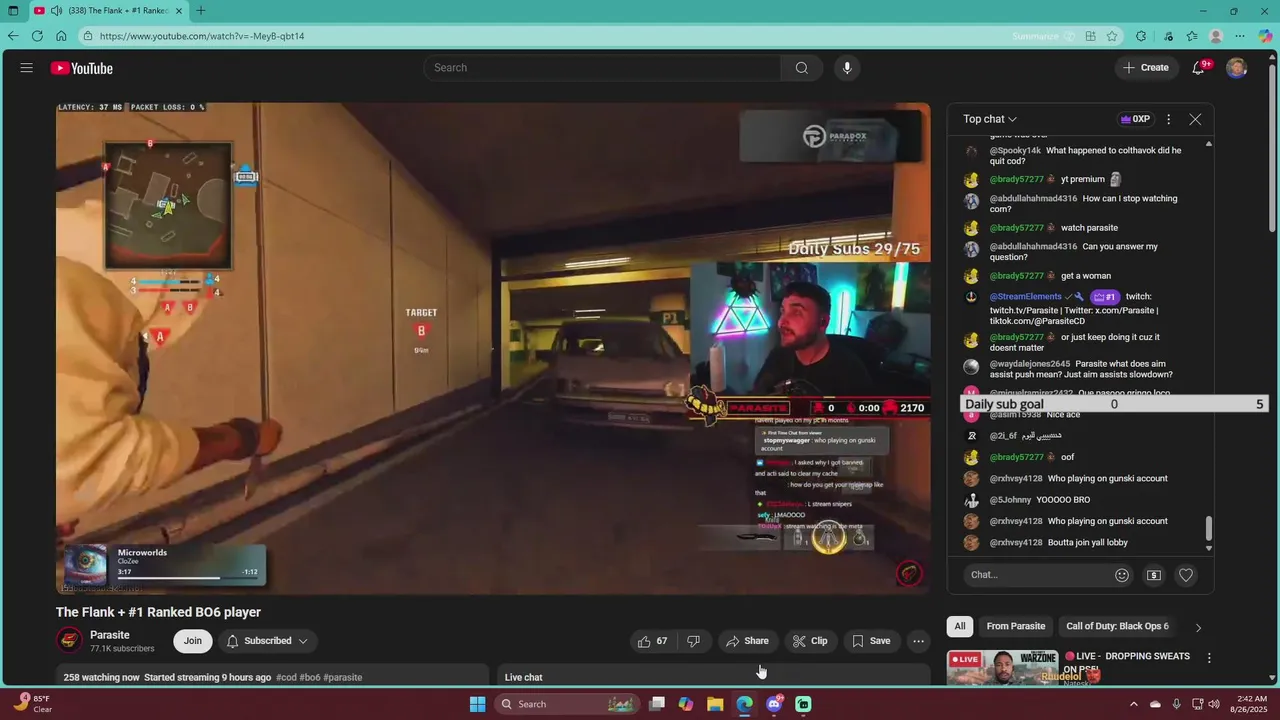Screen dimensions: 1280x720
Task: Open live chat options three dots
Action: (x=1168, y=119)
